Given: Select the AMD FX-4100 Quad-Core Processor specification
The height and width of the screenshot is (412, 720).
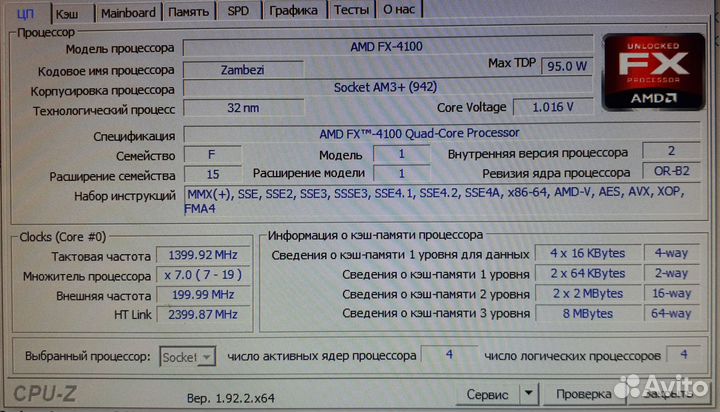Looking at the screenshot, I should click(x=442, y=133).
